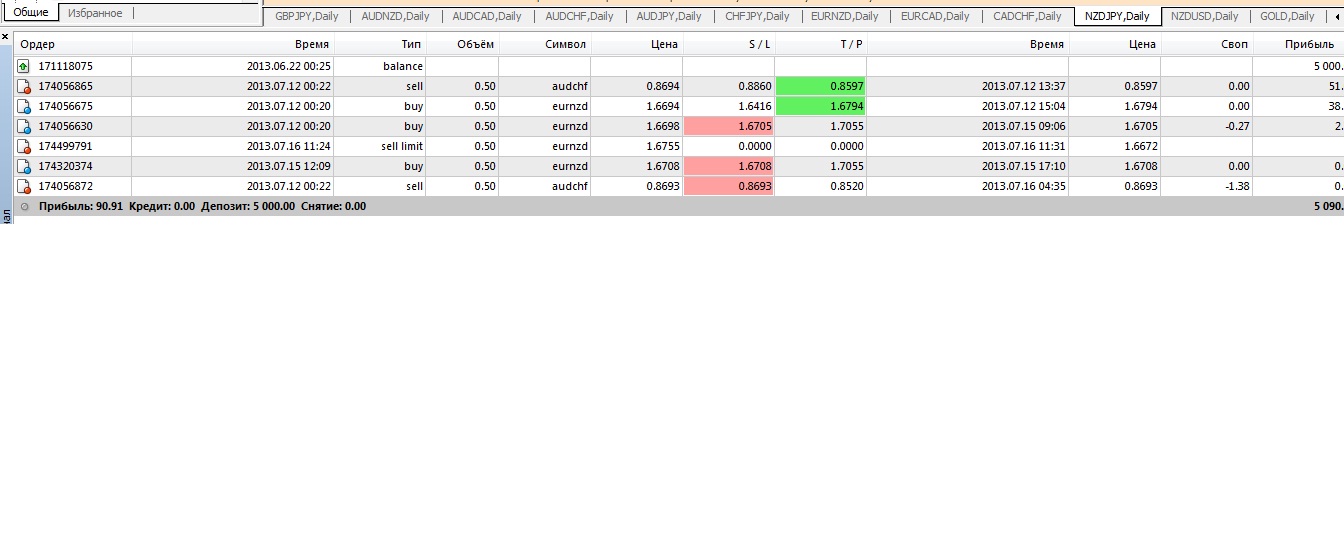Click the round icon in the summary row
The width and height of the screenshot is (1344, 554).
tap(24, 206)
